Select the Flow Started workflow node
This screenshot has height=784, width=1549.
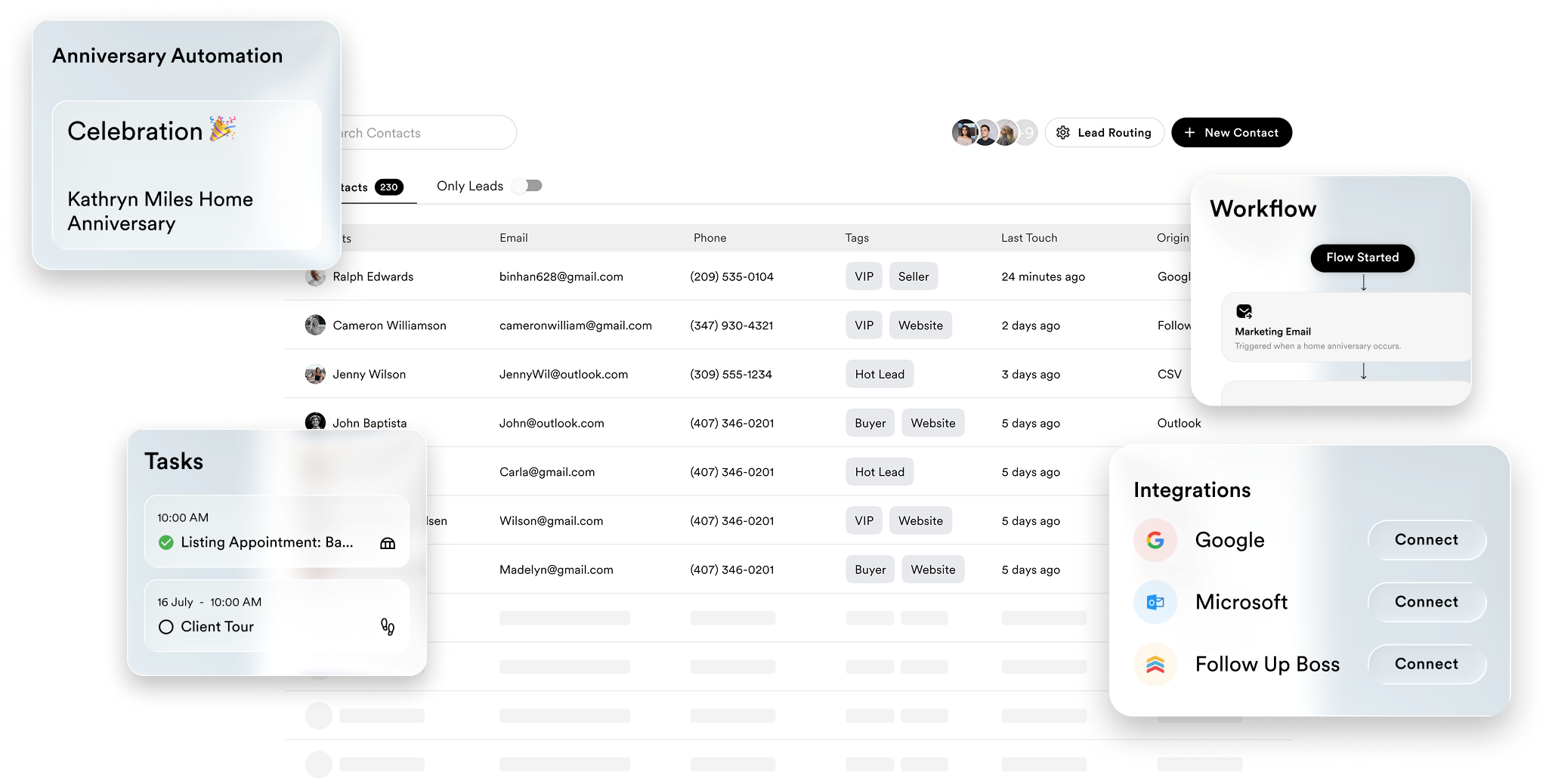pos(1362,258)
